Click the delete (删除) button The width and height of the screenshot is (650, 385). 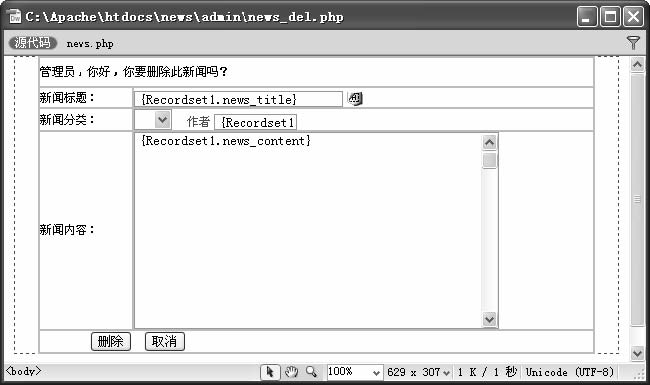pyautogui.click(x=111, y=341)
